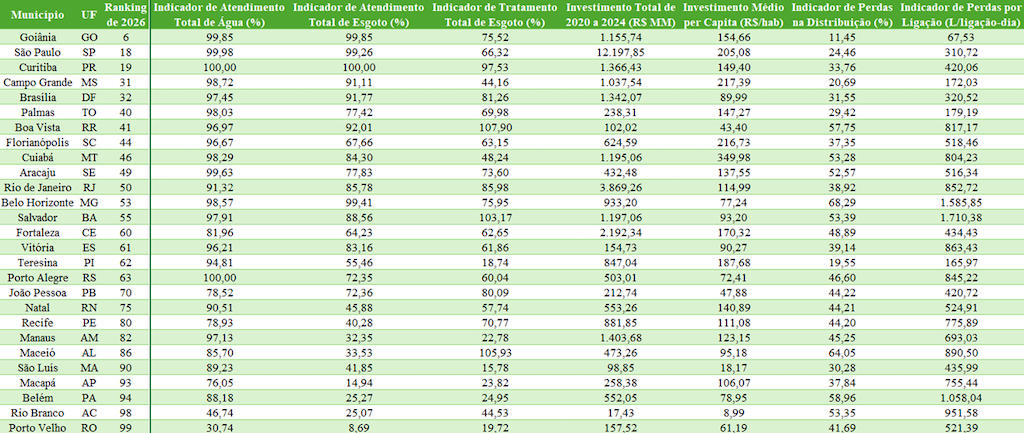The image size is (1024, 433).
Task: Click the Belo Horizonte municipality cell
Action: 38,202
